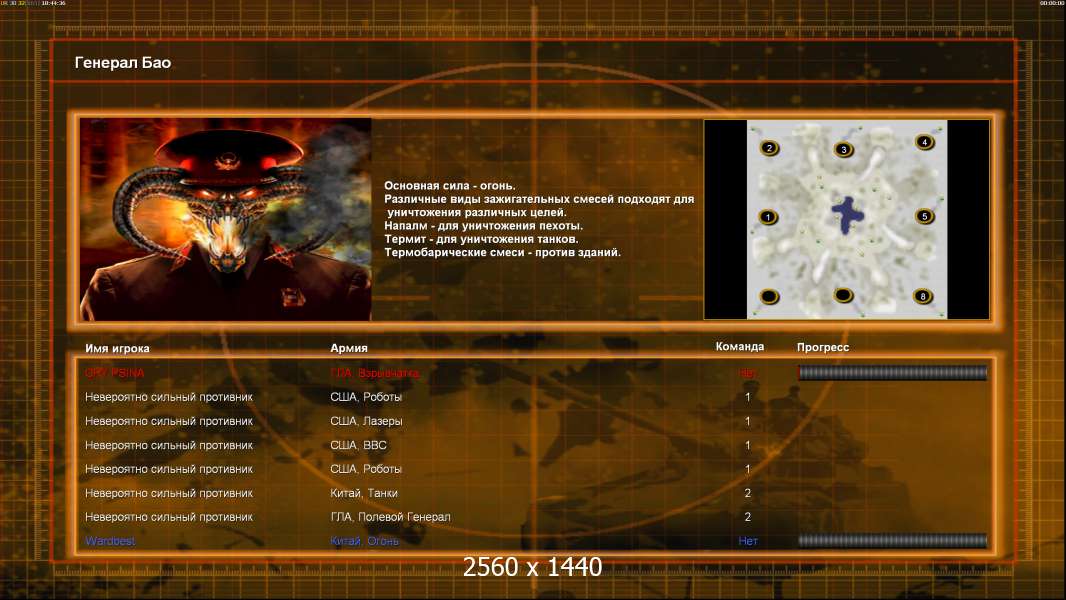1066x600 pixels.
Task: Click start position marker 5 on minimap
Action: (x=925, y=217)
